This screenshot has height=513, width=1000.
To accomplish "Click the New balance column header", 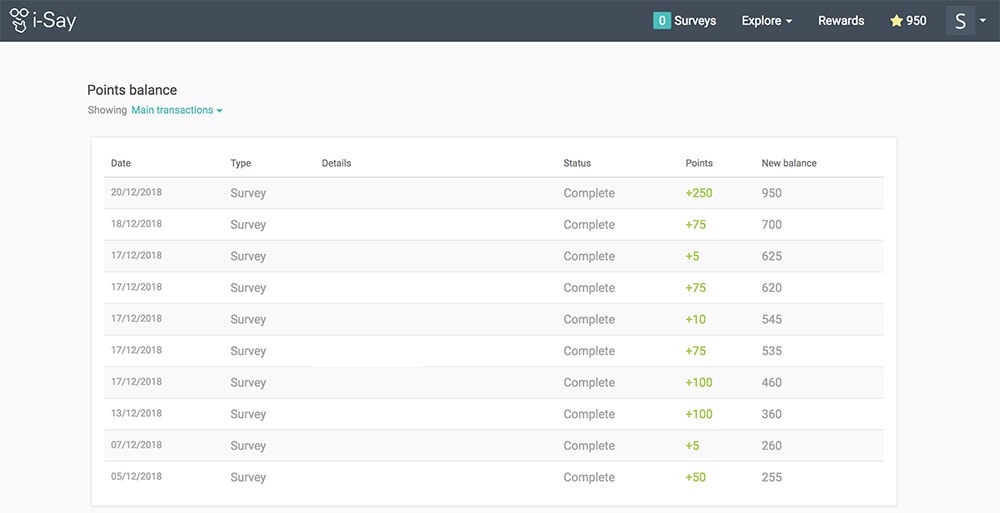I will point(788,163).
